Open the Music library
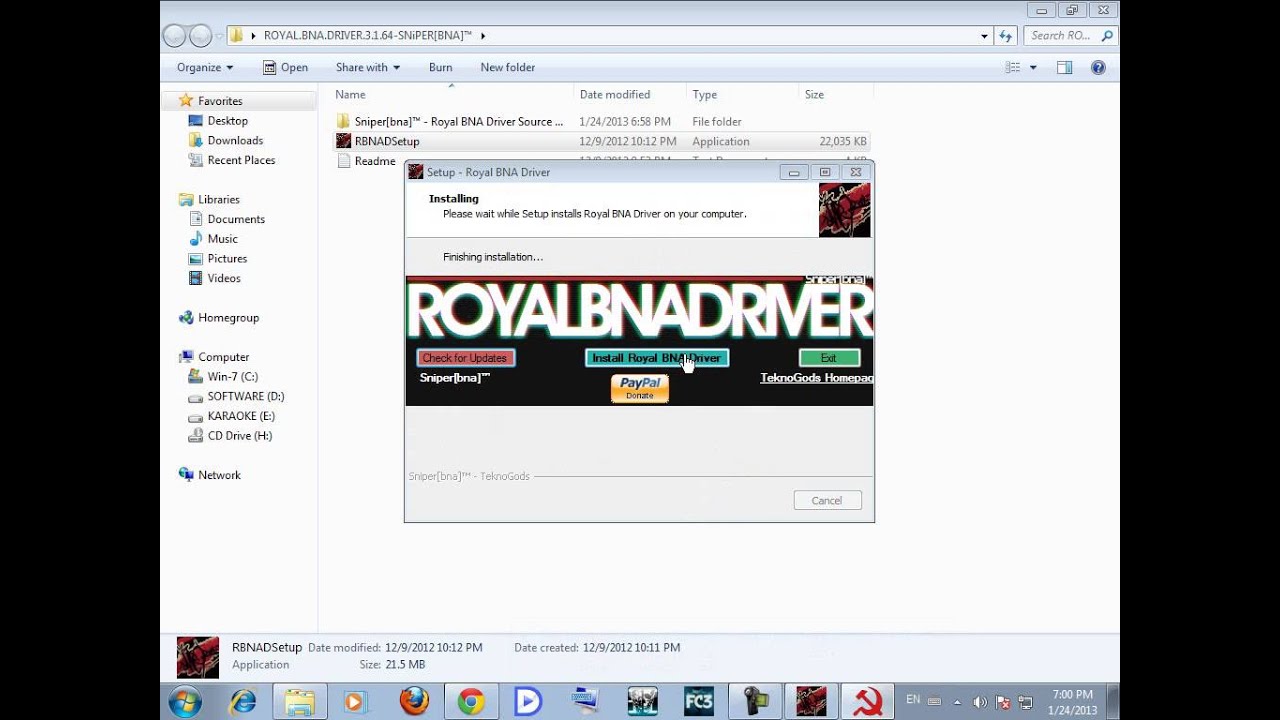Viewport: 1280px width, 720px height. click(x=222, y=239)
